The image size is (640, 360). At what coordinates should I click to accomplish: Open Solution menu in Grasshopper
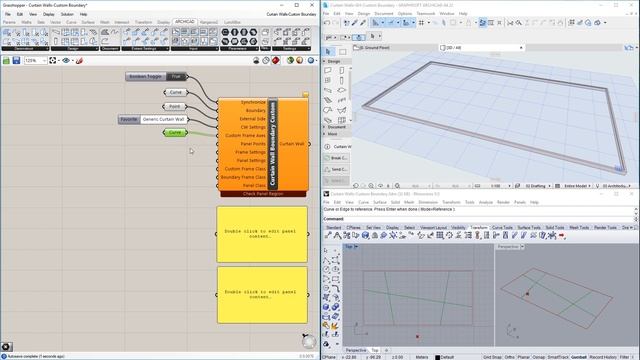point(67,14)
